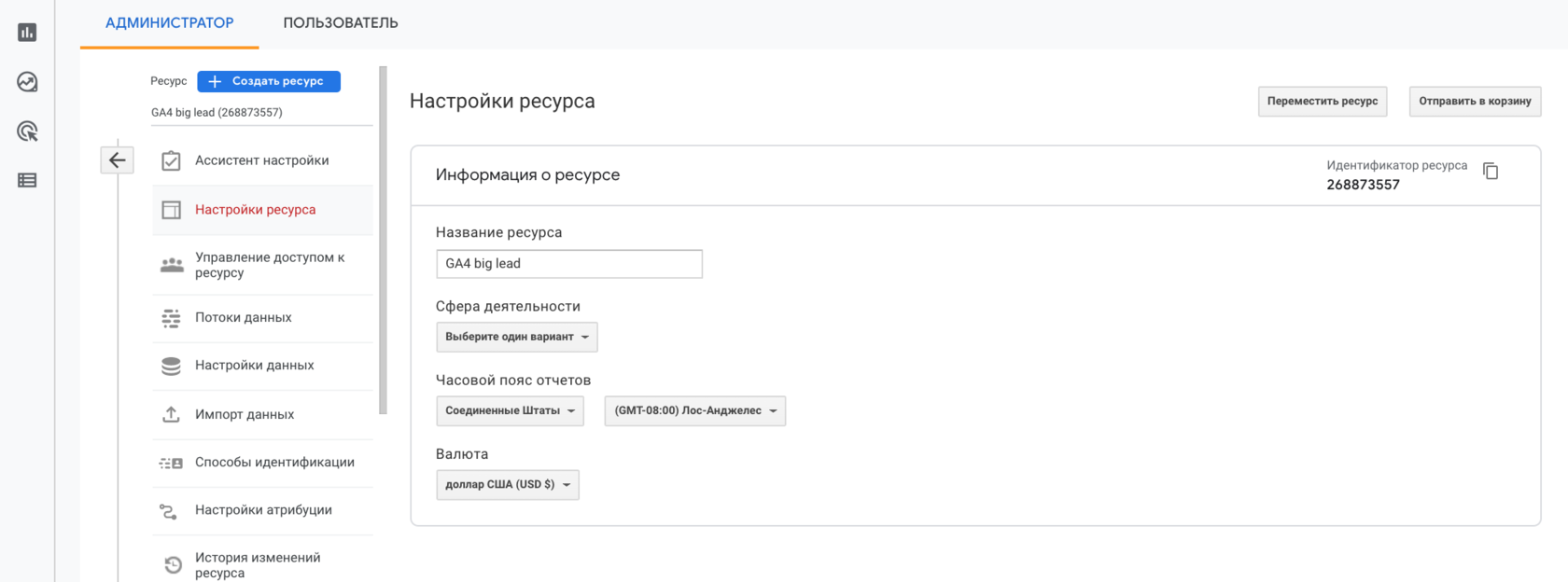Screen dimensions: 1568x582
Task: Click the Название ресурса input field
Action: pyautogui.click(x=568, y=264)
